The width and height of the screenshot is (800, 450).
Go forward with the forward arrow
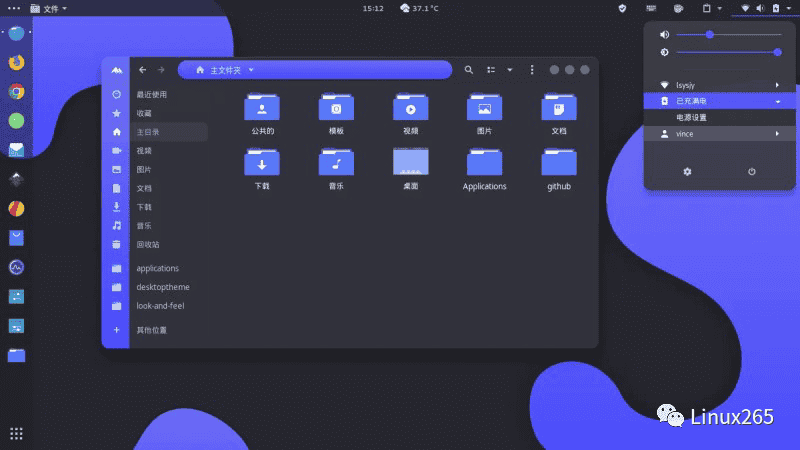click(161, 70)
